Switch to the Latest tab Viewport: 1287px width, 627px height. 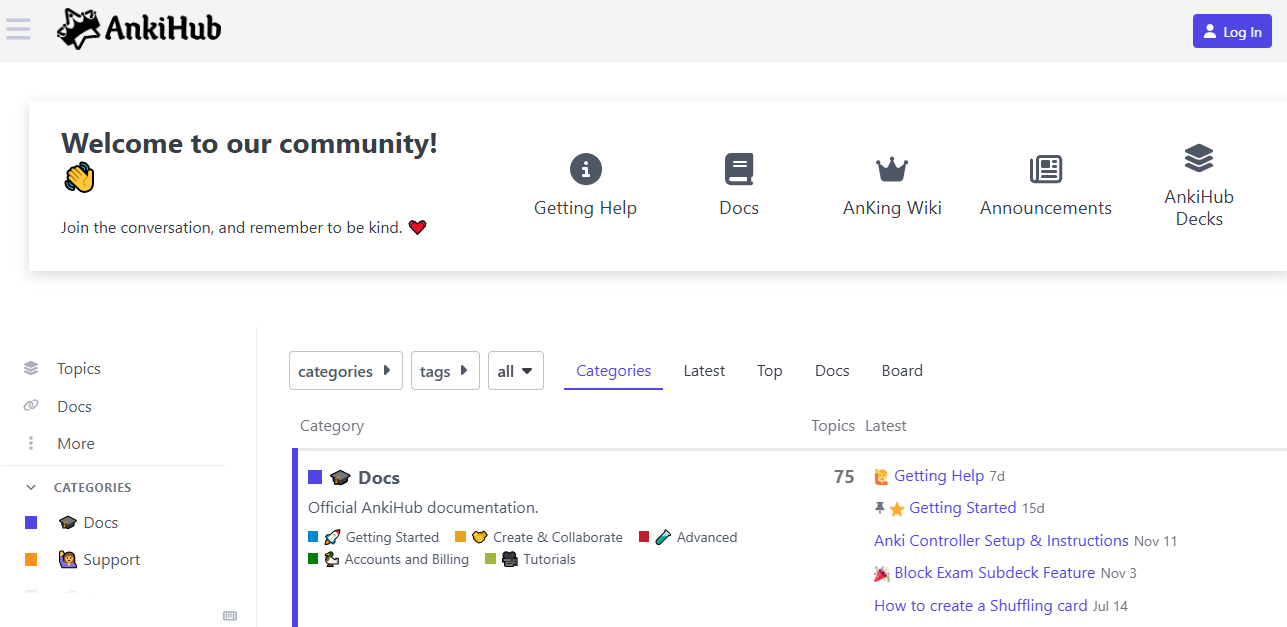[x=704, y=371]
